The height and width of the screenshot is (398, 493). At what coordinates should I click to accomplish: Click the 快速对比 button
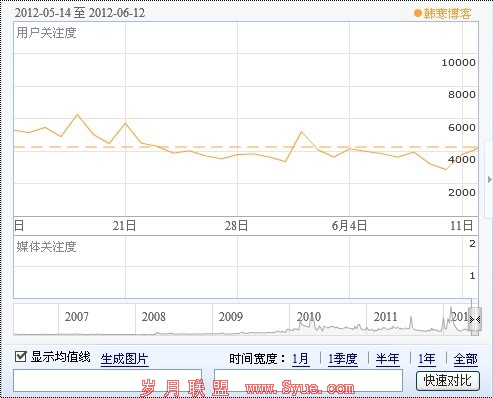(448, 380)
